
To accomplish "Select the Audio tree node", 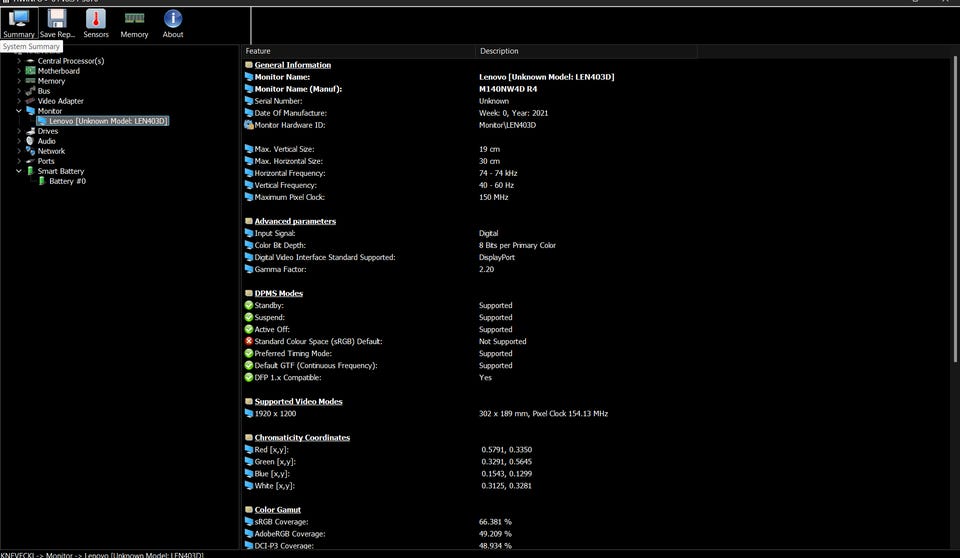I will (x=46, y=141).
